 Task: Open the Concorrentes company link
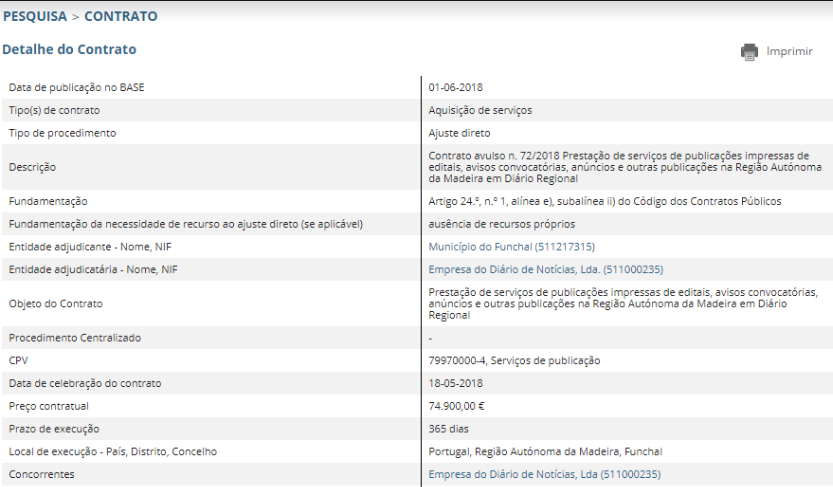point(545,474)
